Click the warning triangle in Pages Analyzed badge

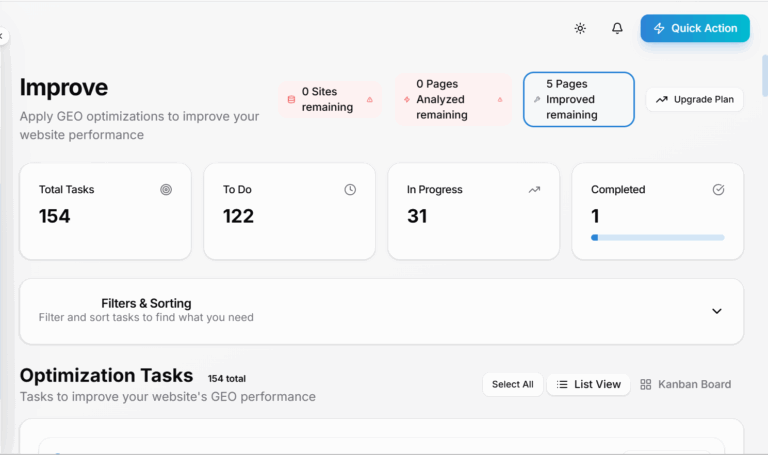point(500,100)
